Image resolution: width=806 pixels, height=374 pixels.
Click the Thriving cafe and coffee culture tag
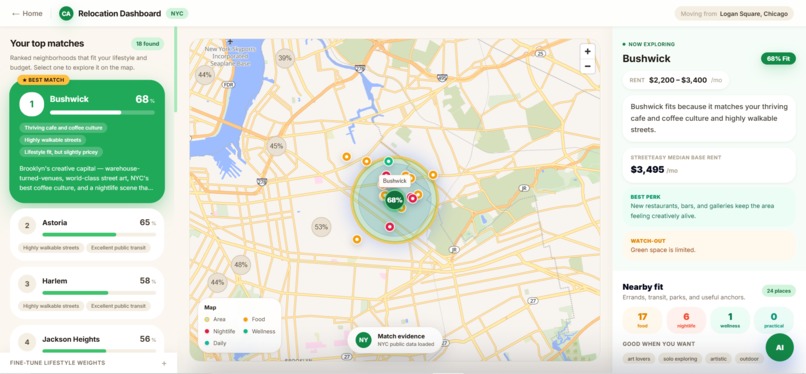tap(63, 127)
